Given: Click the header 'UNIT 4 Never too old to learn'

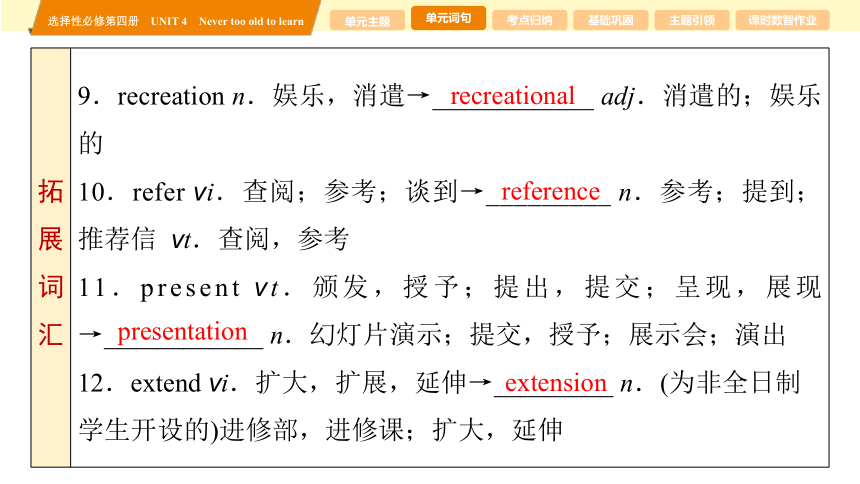Looking at the screenshot, I should click(x=227, y=21).
